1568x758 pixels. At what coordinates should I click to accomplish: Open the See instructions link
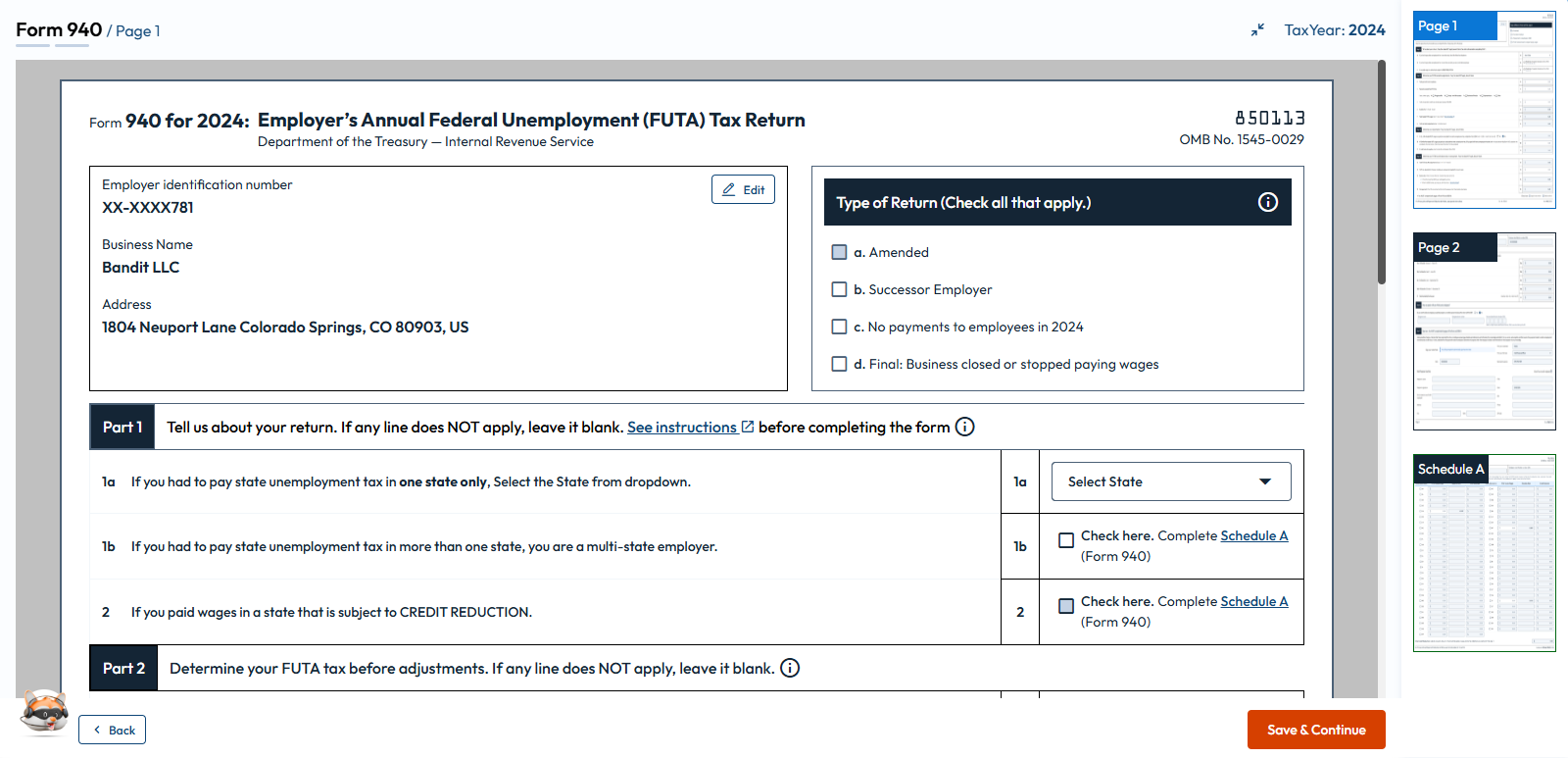pos(681,427)
